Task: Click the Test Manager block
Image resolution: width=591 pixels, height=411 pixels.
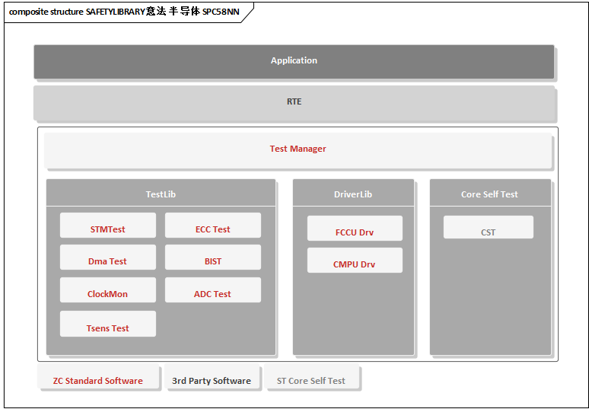Action: pos(298,150)
